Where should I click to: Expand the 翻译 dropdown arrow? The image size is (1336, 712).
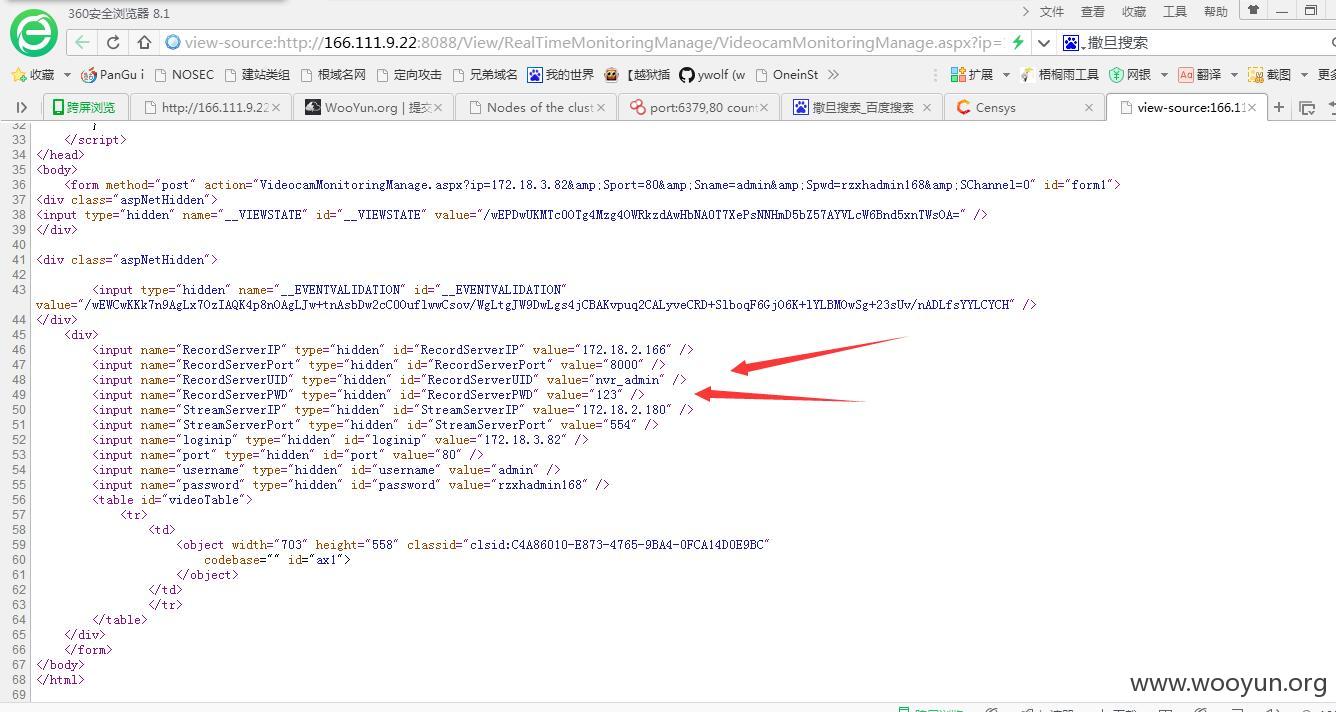pos(1234,75)
